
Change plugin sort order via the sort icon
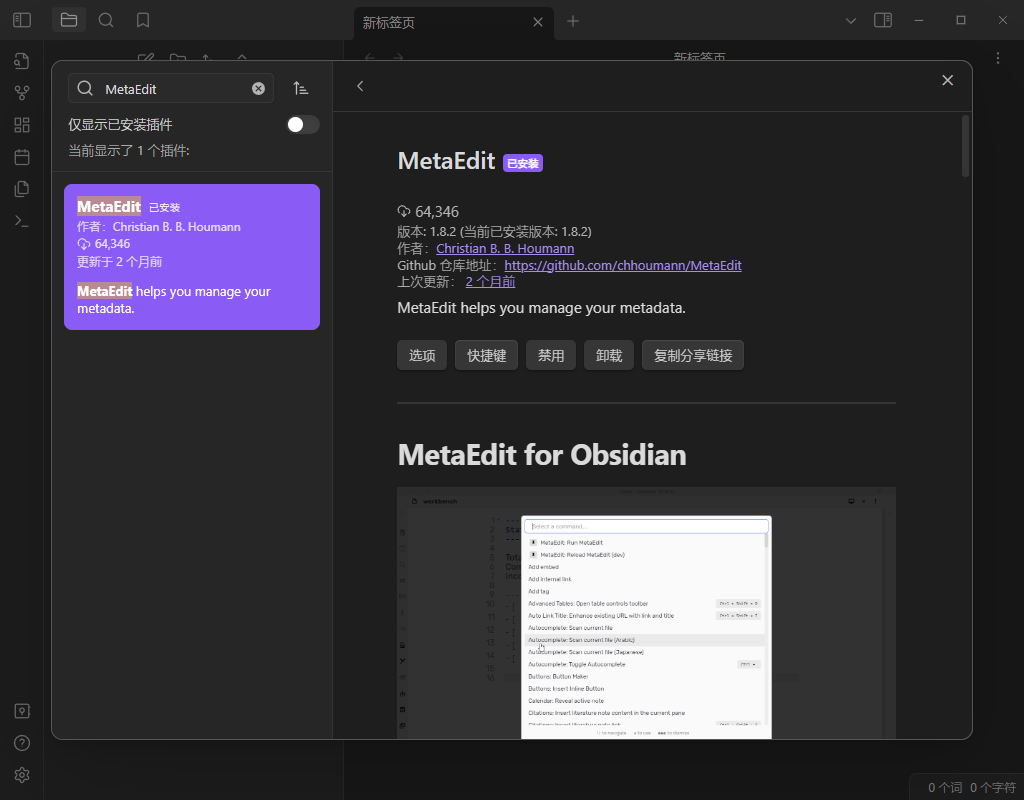(x=301, y=88)
